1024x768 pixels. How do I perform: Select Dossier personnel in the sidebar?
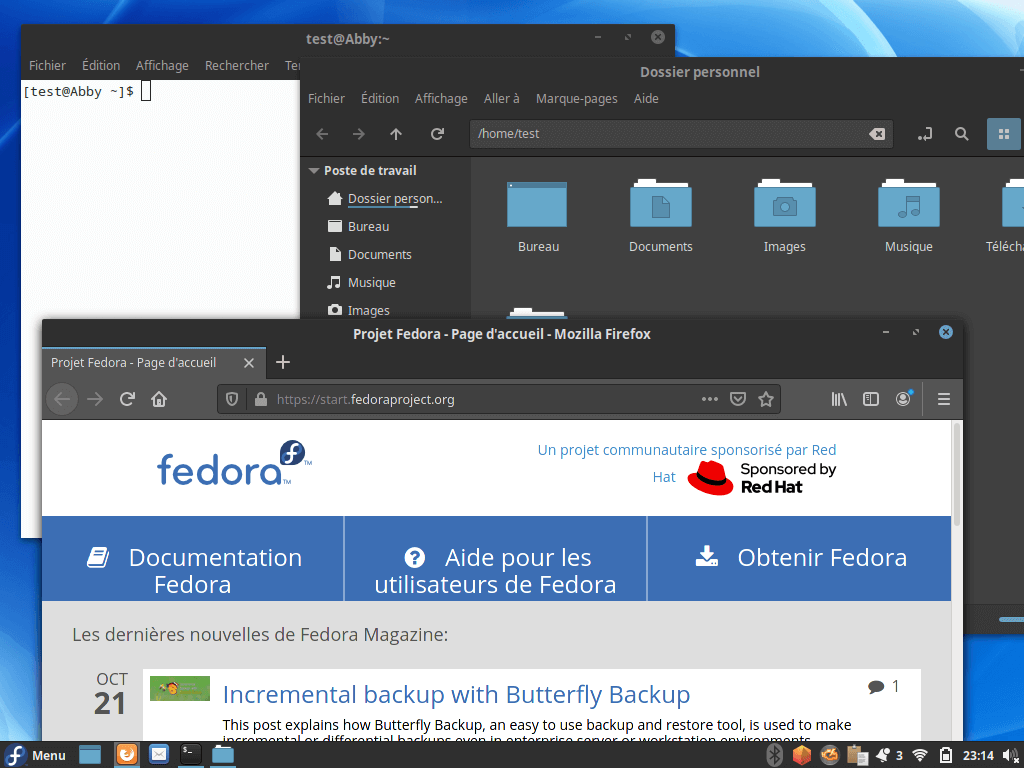[385, 199]
